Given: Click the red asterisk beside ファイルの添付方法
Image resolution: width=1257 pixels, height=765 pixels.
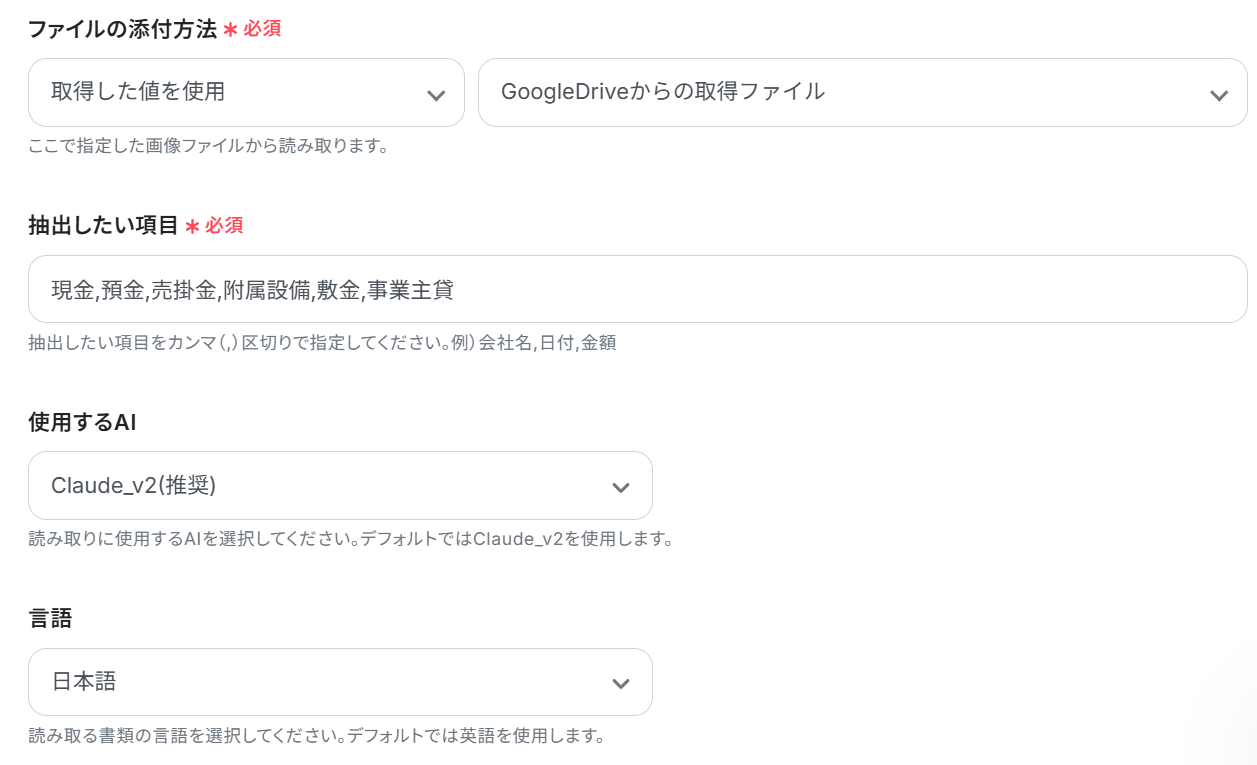Looking at the screenshot, I should 230,30.
